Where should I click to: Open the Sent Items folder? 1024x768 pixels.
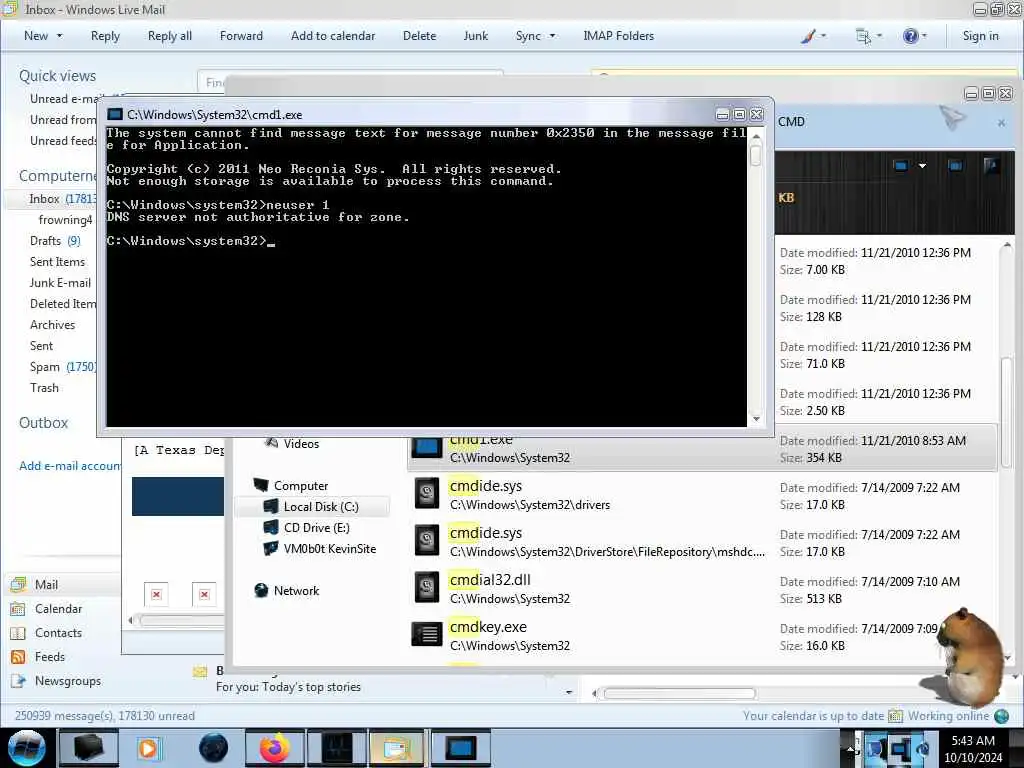[x=57, y=262]
